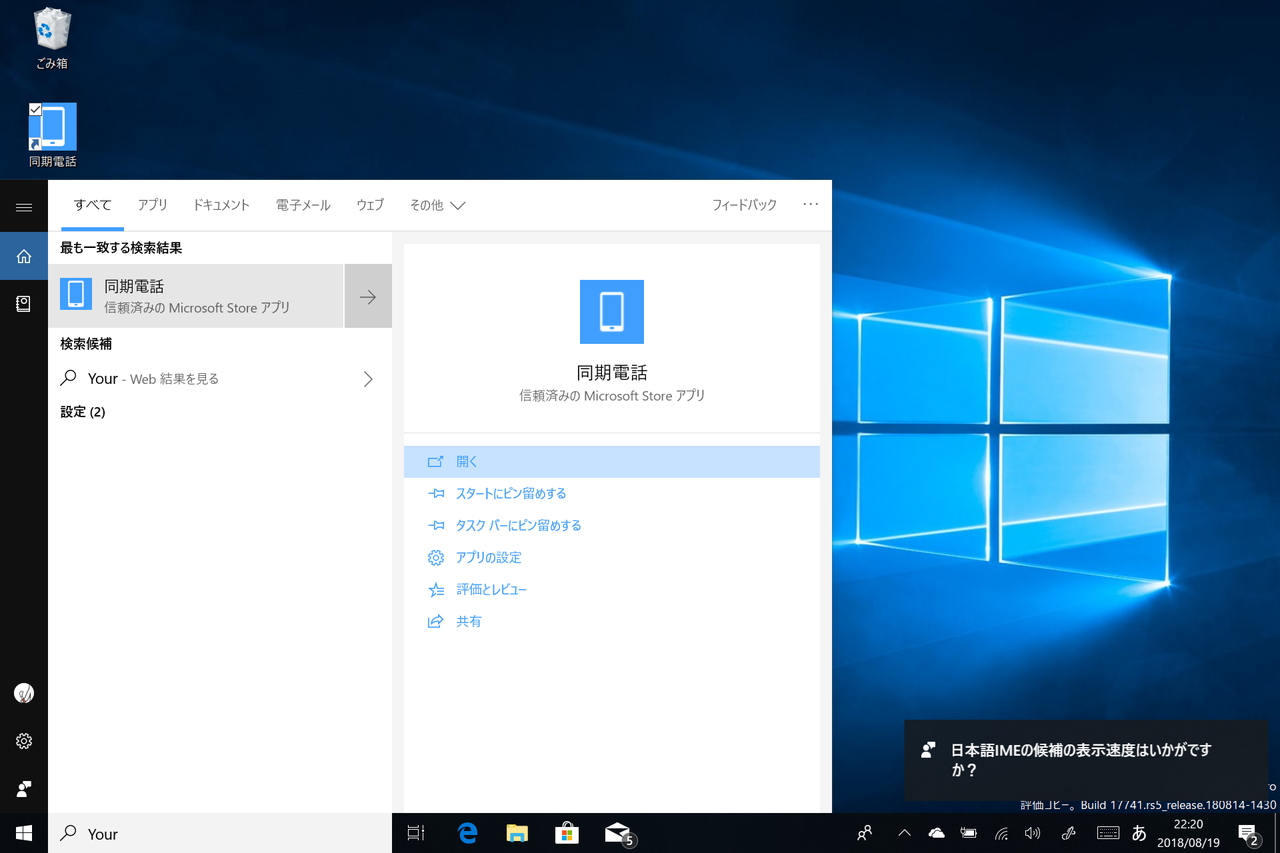Open the search Settings gear in the sidebar
This screenshot has height=853, width=1280.
pos(24,740)
